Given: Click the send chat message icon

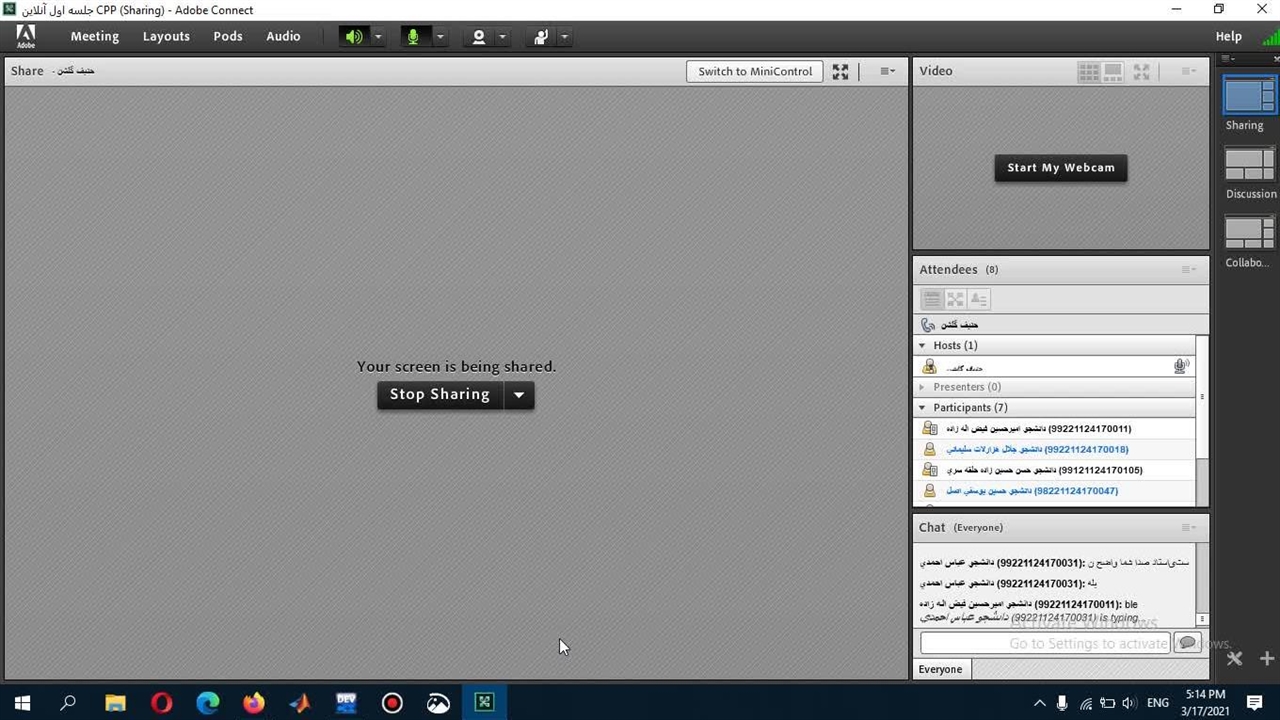Looking at the screenshot, I should [1187, 643].
